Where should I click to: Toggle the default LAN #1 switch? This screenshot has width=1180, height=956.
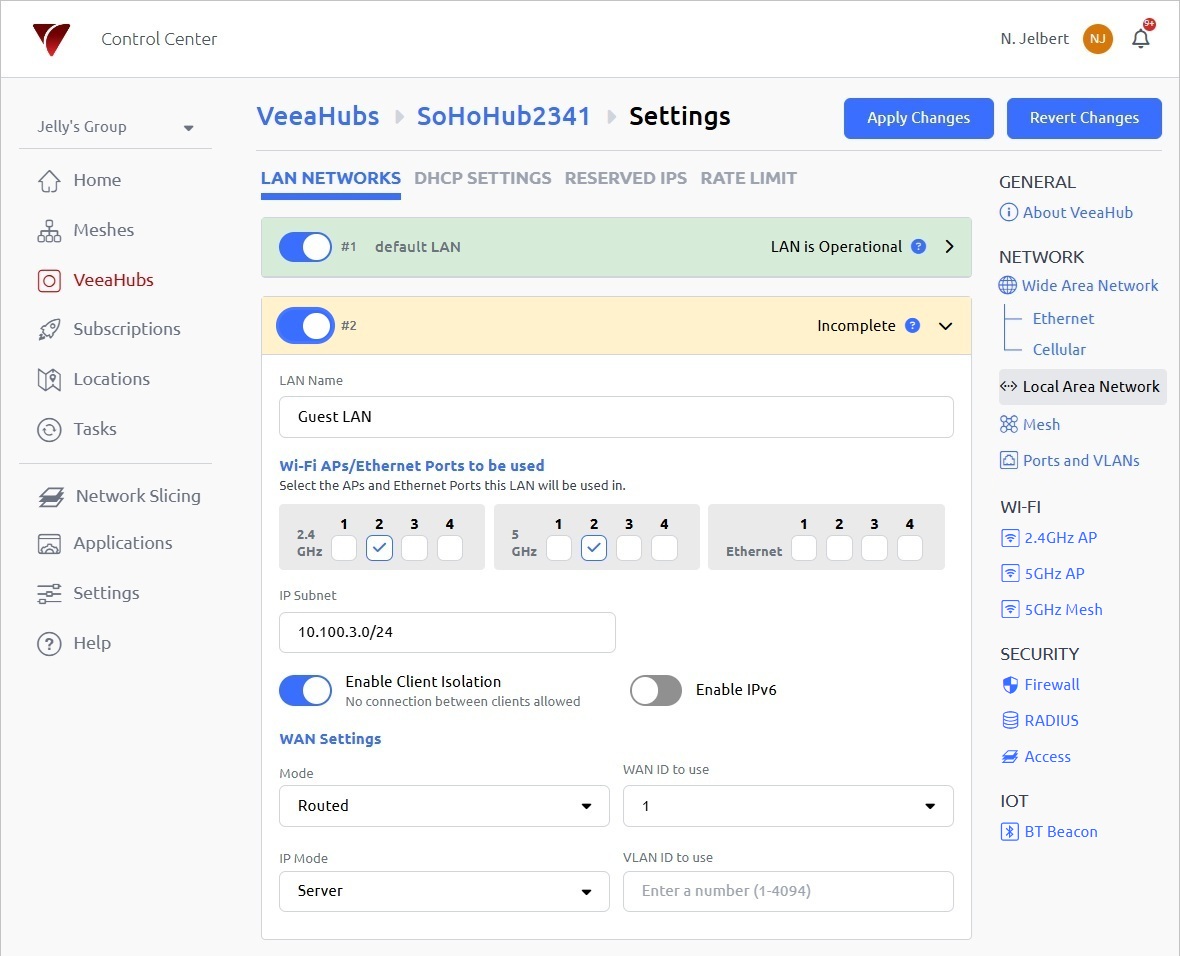pos(306,247)
